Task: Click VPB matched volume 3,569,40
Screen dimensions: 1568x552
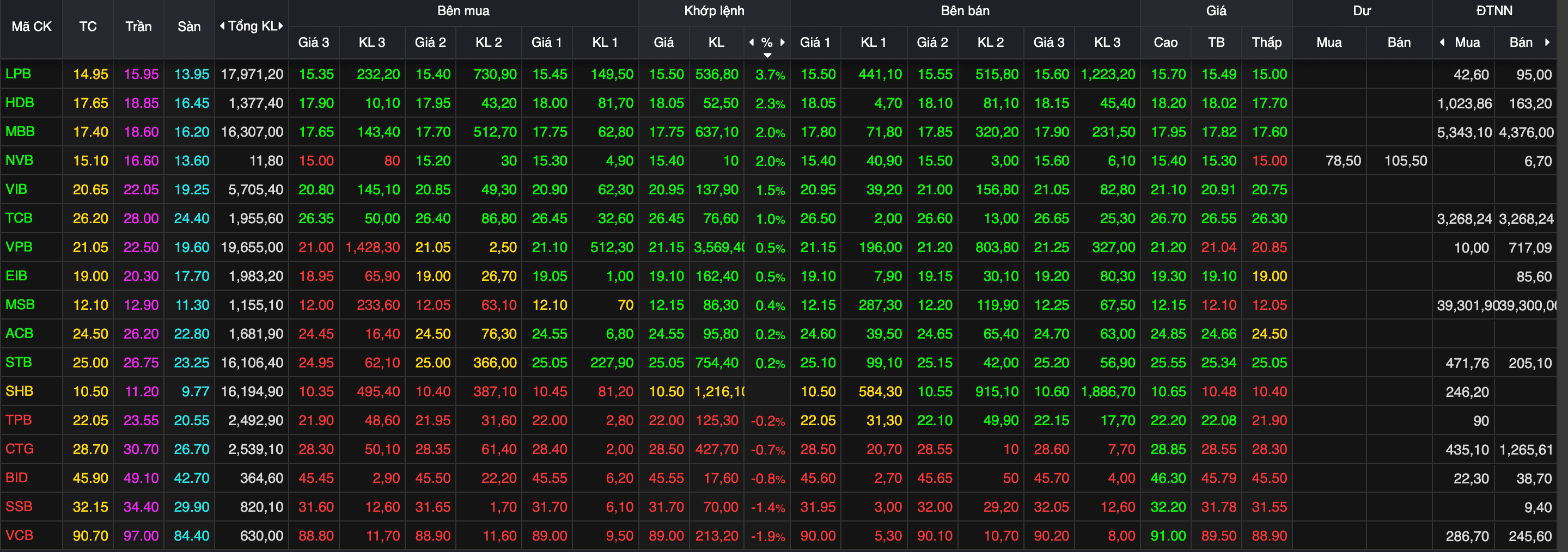Action: (719, 247)
